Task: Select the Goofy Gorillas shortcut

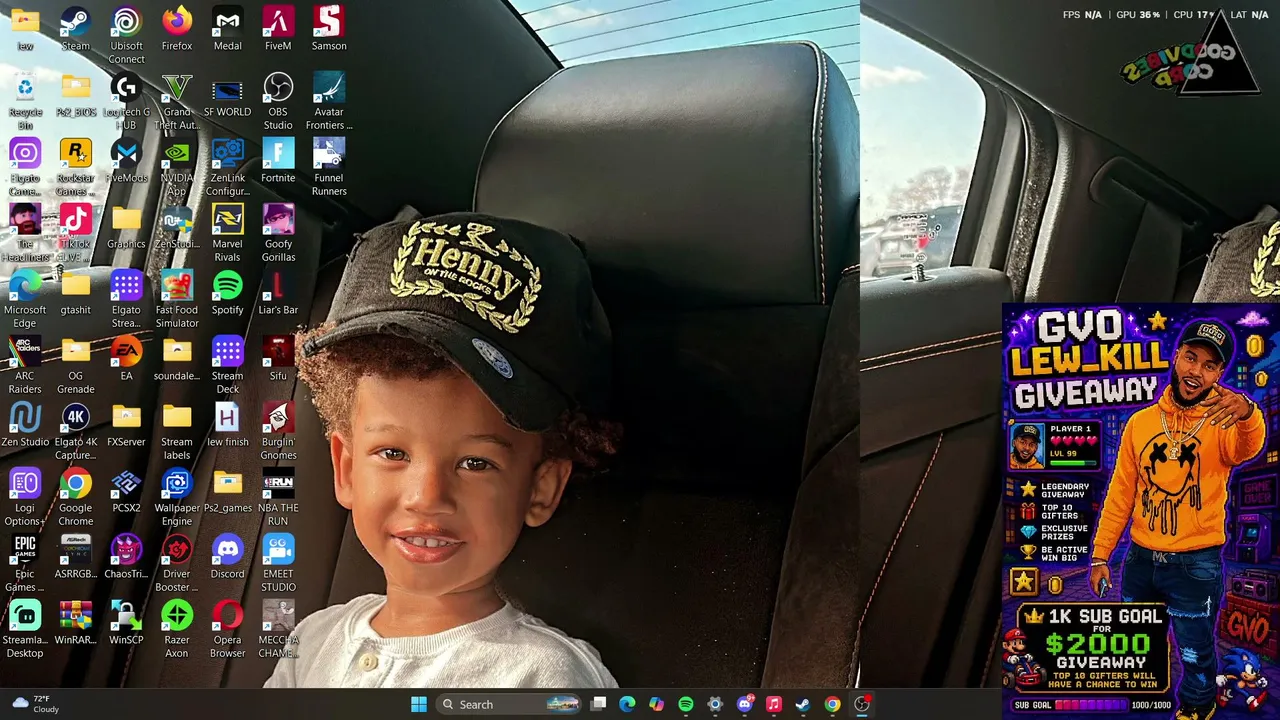Action: coord(278,234)
